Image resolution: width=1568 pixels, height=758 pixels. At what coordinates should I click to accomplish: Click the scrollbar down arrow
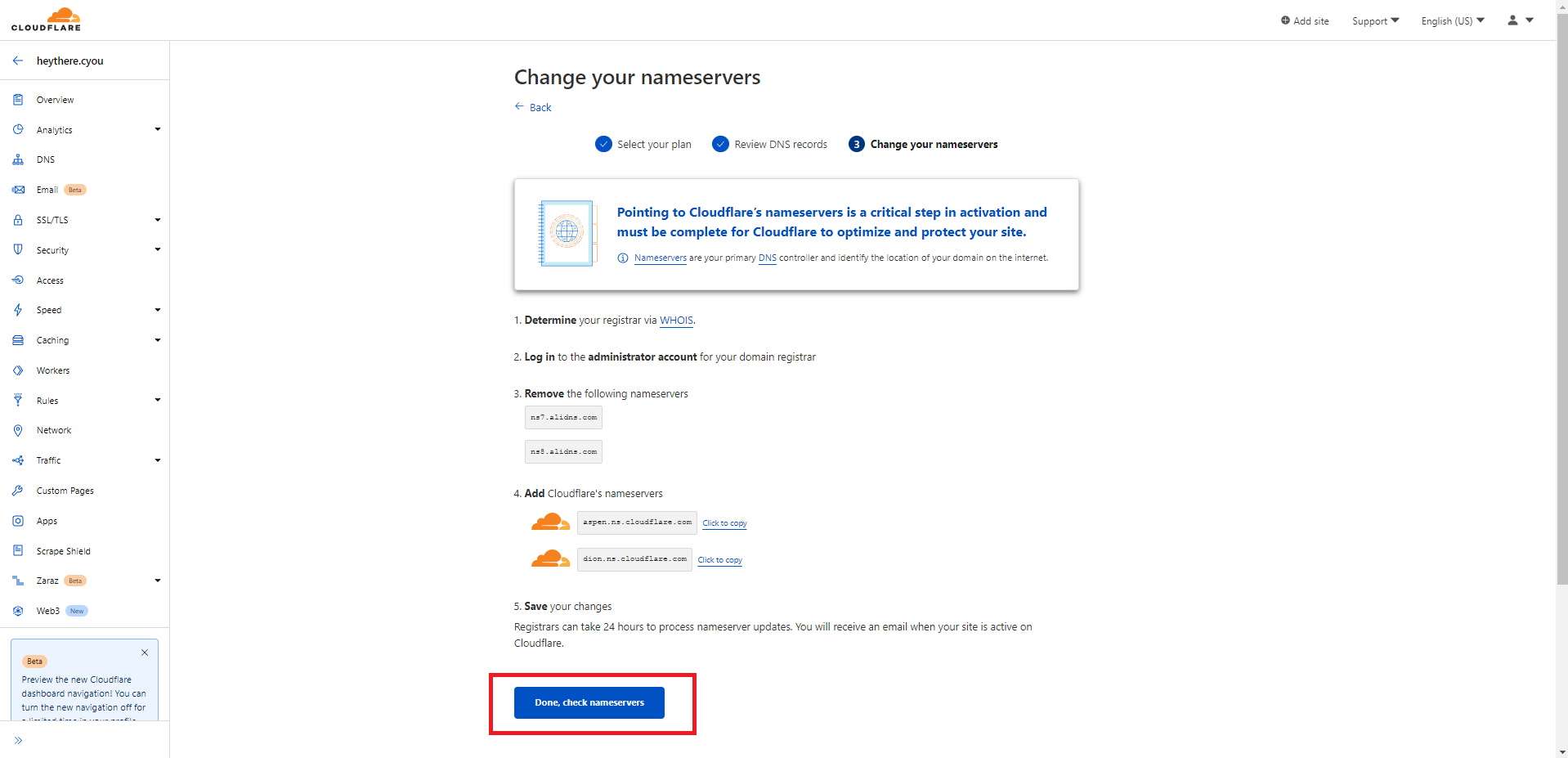[x=1562, y=751]
